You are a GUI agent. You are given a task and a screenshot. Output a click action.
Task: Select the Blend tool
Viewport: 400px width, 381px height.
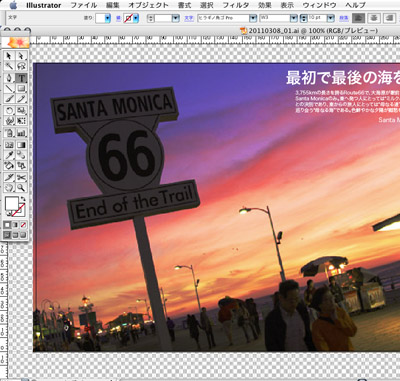(21, 155)
